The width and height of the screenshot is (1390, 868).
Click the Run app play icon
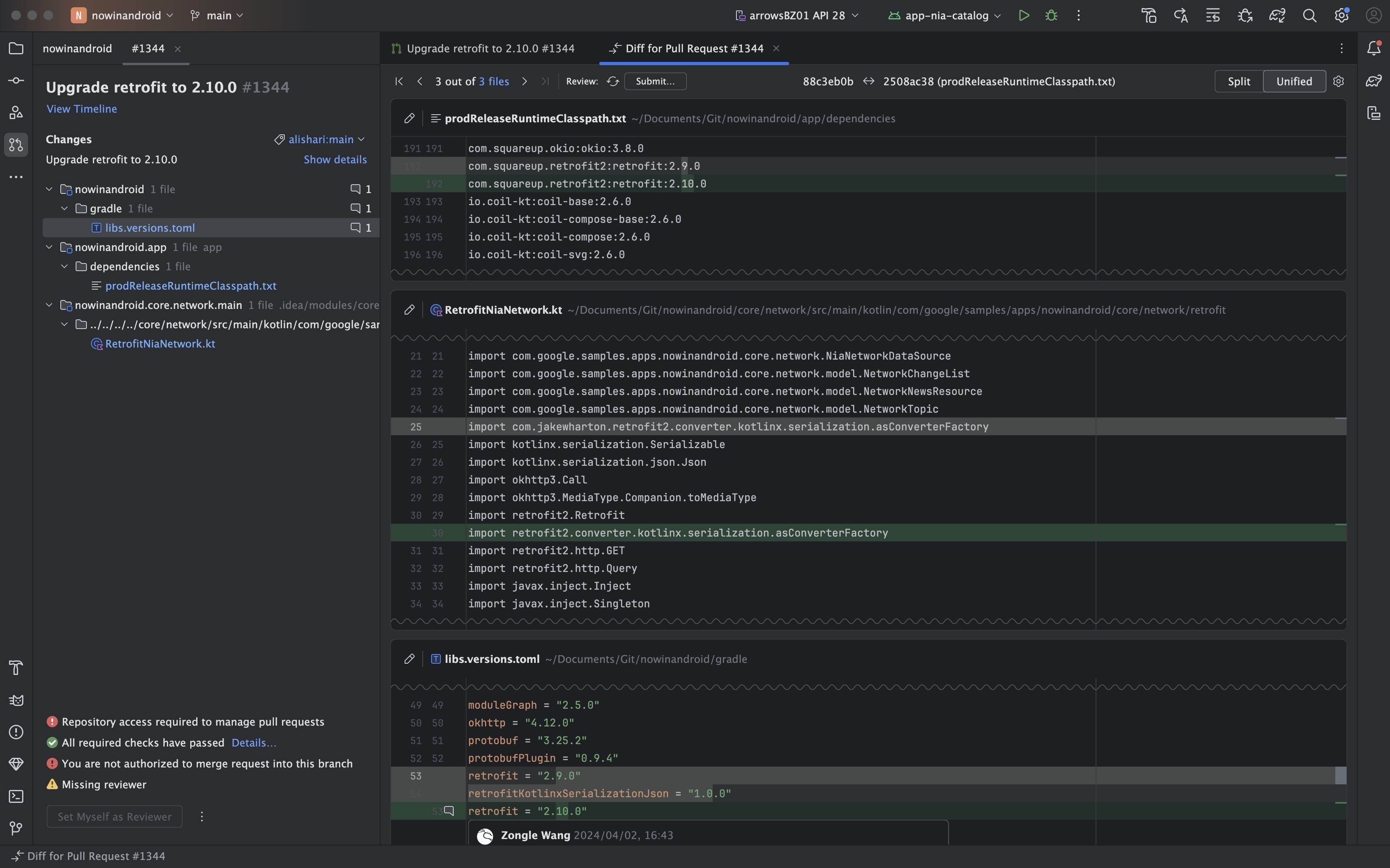pyautogui.click(x=1024, y=16)
